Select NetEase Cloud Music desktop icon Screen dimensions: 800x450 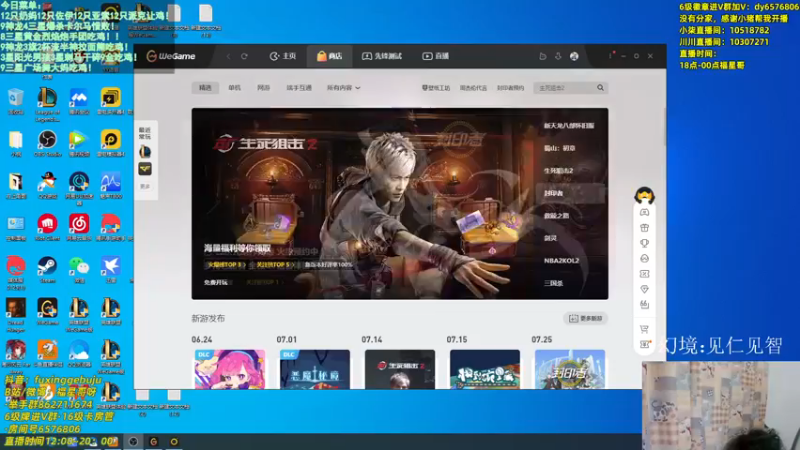pyautogui.click(x=79, y=227)
